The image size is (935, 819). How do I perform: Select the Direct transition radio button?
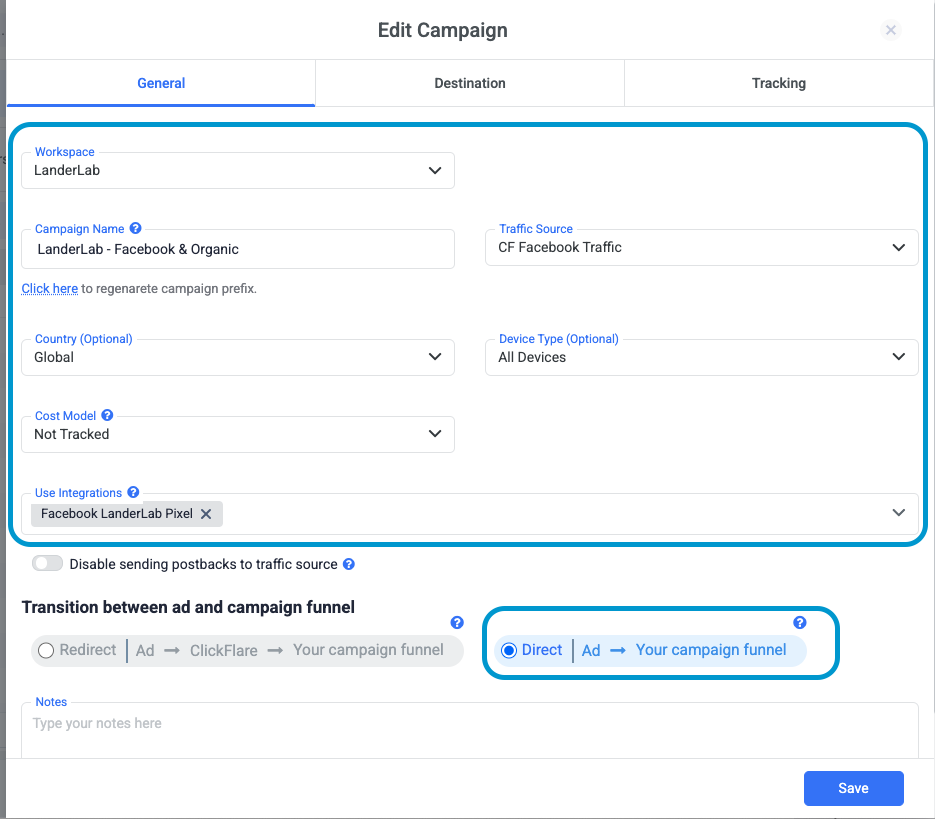pos(509,650)
